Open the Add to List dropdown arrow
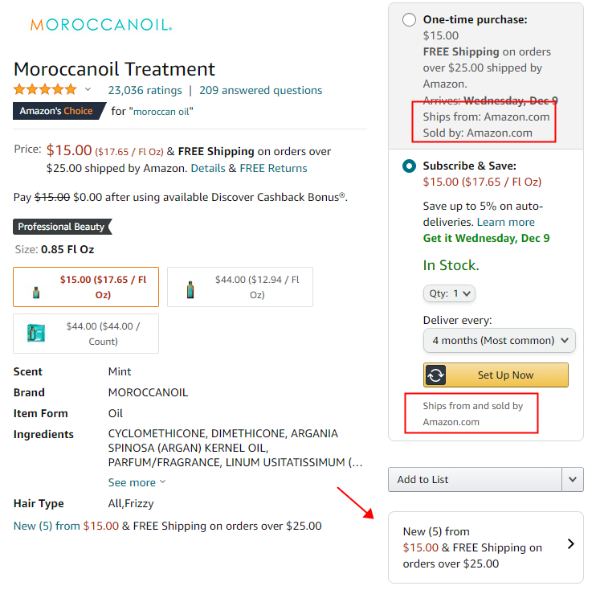 (573, 480)
